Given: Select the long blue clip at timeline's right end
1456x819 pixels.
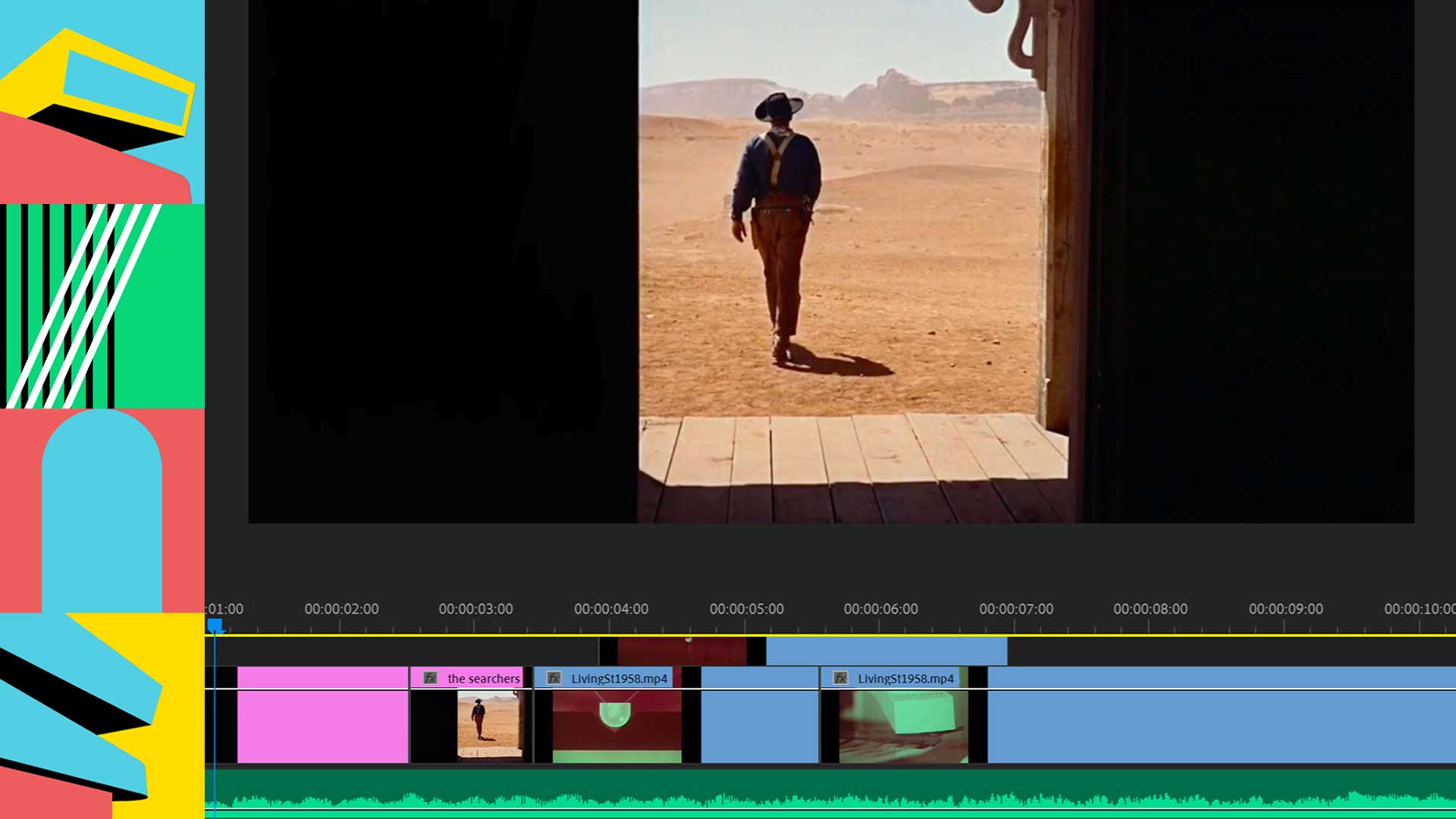Looking at the screenshot, I should coord(1221,717).
